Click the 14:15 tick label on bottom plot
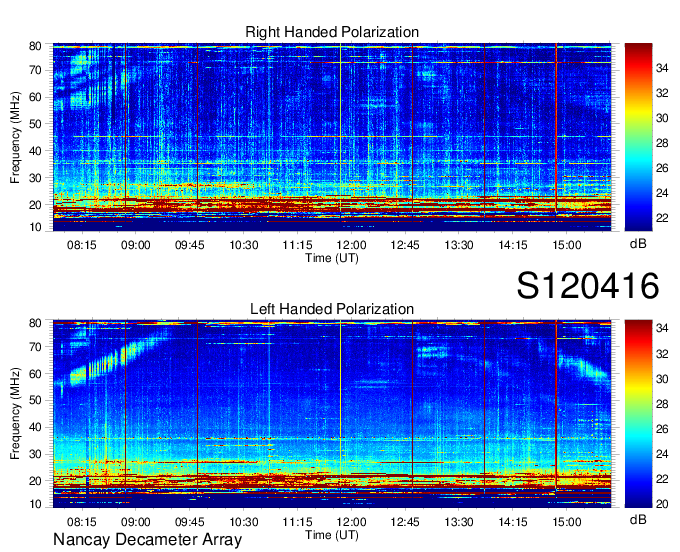The image size is (680, 552). coord(513,522)
